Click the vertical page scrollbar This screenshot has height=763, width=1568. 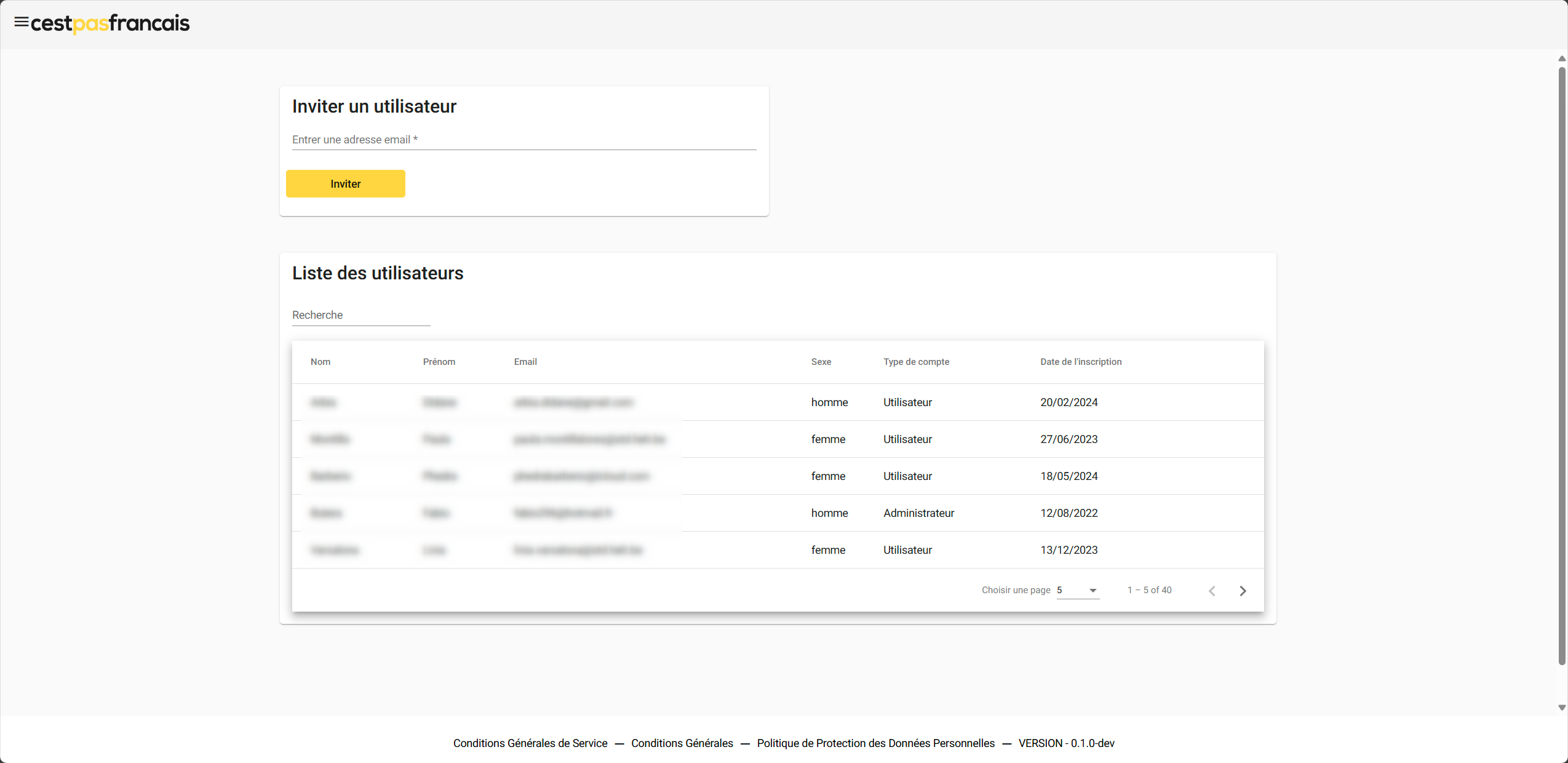[1562, 366]
